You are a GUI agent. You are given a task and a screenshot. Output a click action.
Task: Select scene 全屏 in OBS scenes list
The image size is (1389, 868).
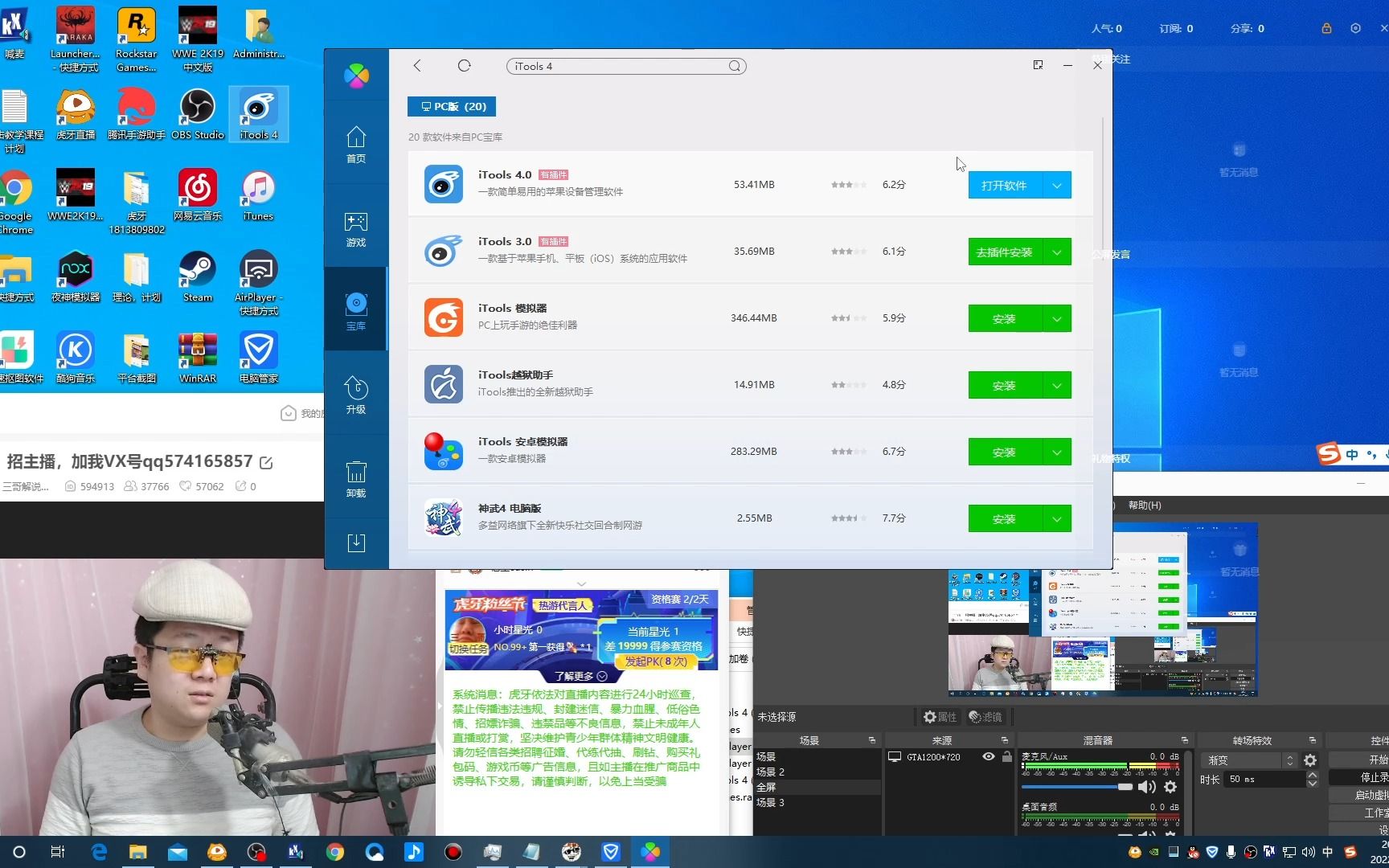pos(817,787)
